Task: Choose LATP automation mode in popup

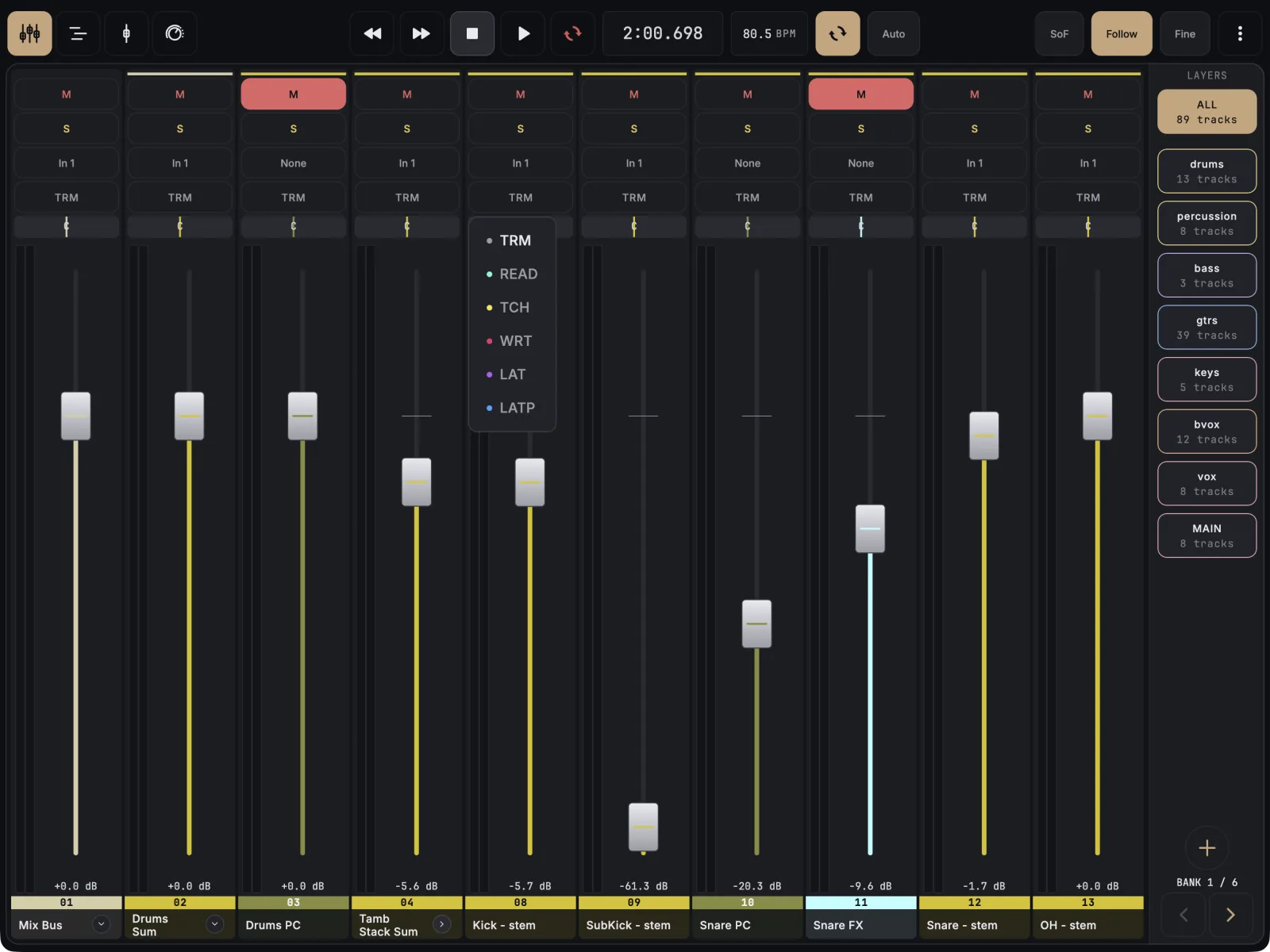Action: click(x=512, y=408)
